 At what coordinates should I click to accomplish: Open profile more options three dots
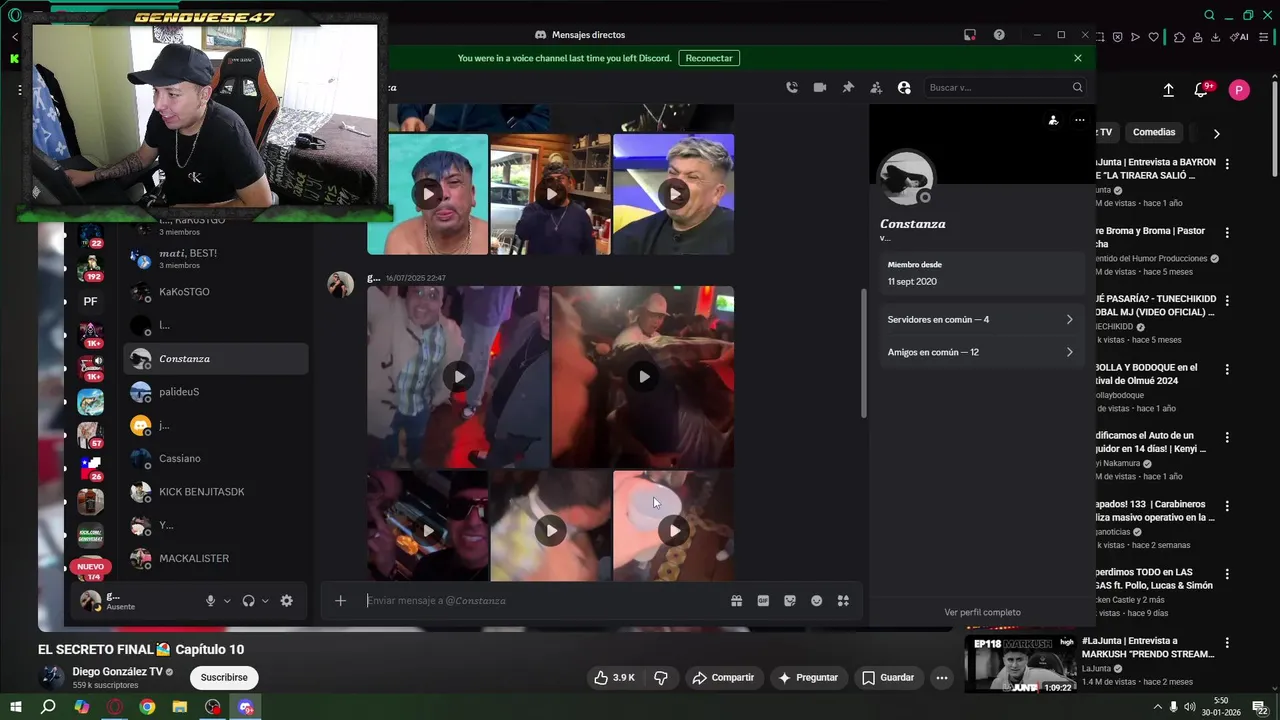tap(1079, 120)
